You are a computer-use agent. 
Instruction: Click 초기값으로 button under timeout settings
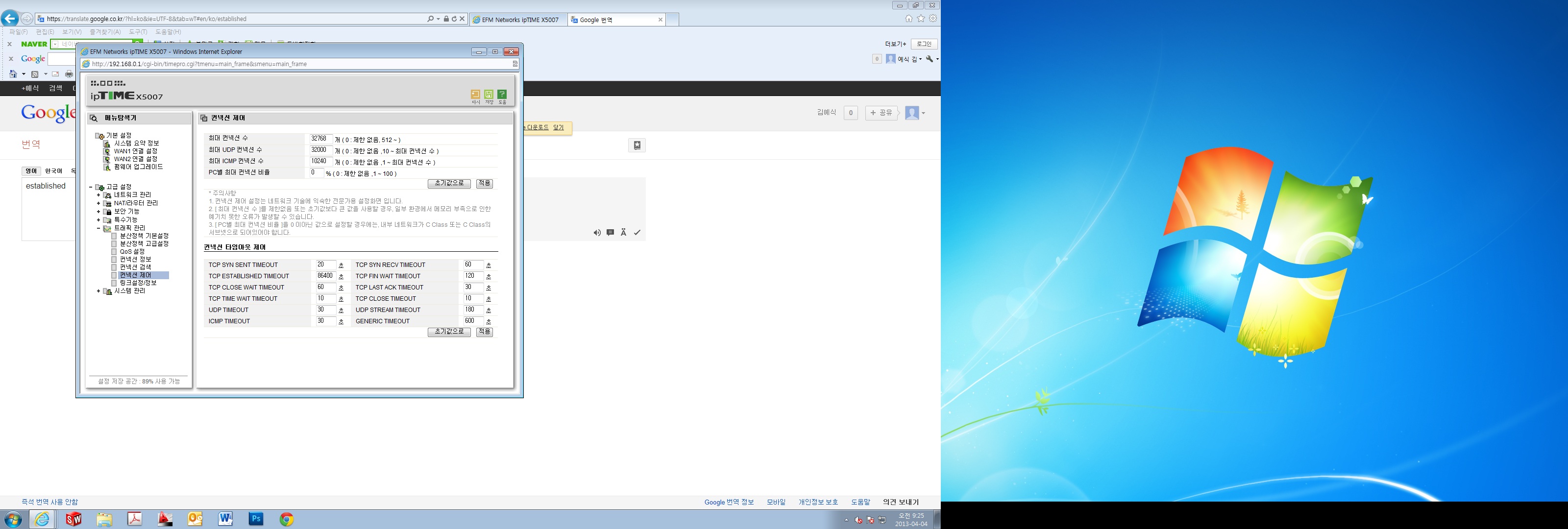(x=449, y=332)
